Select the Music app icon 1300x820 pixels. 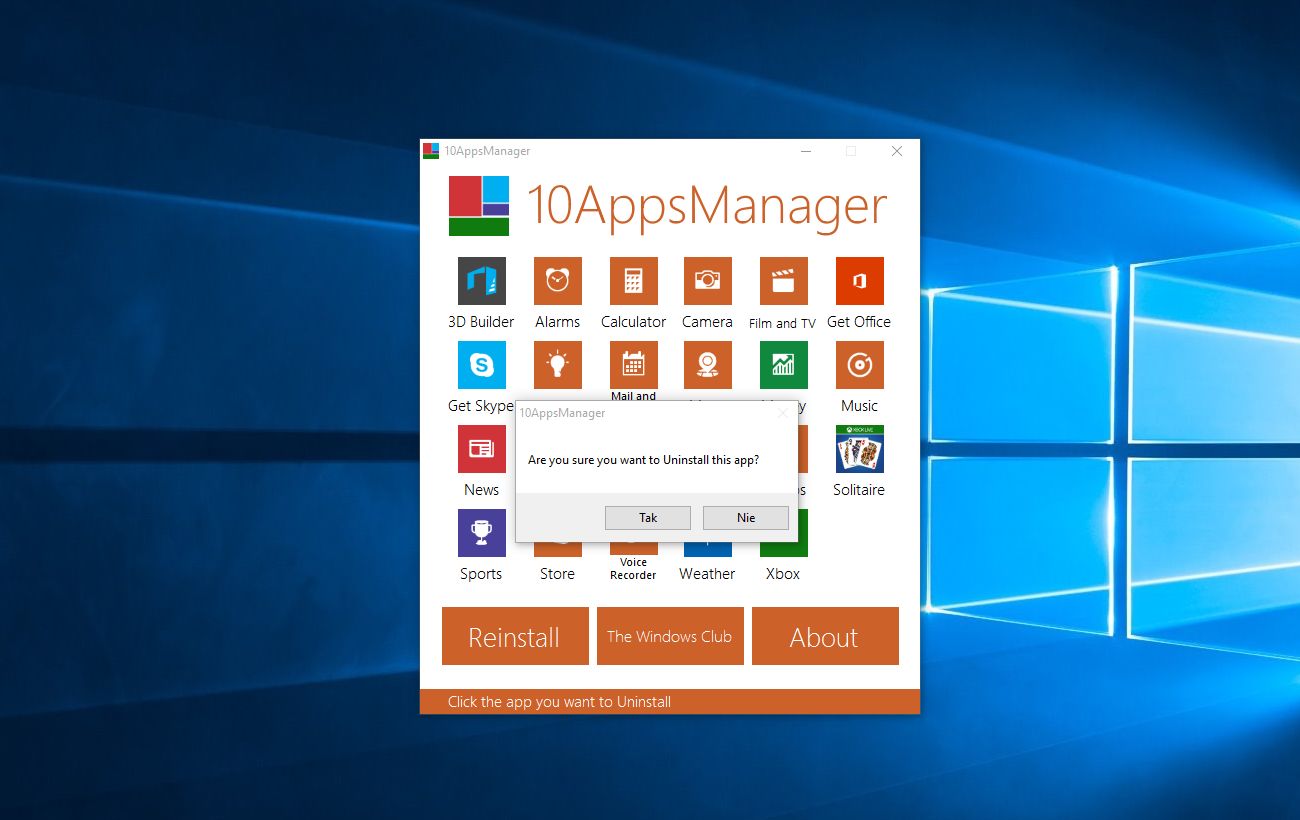(x=859, y=365)
